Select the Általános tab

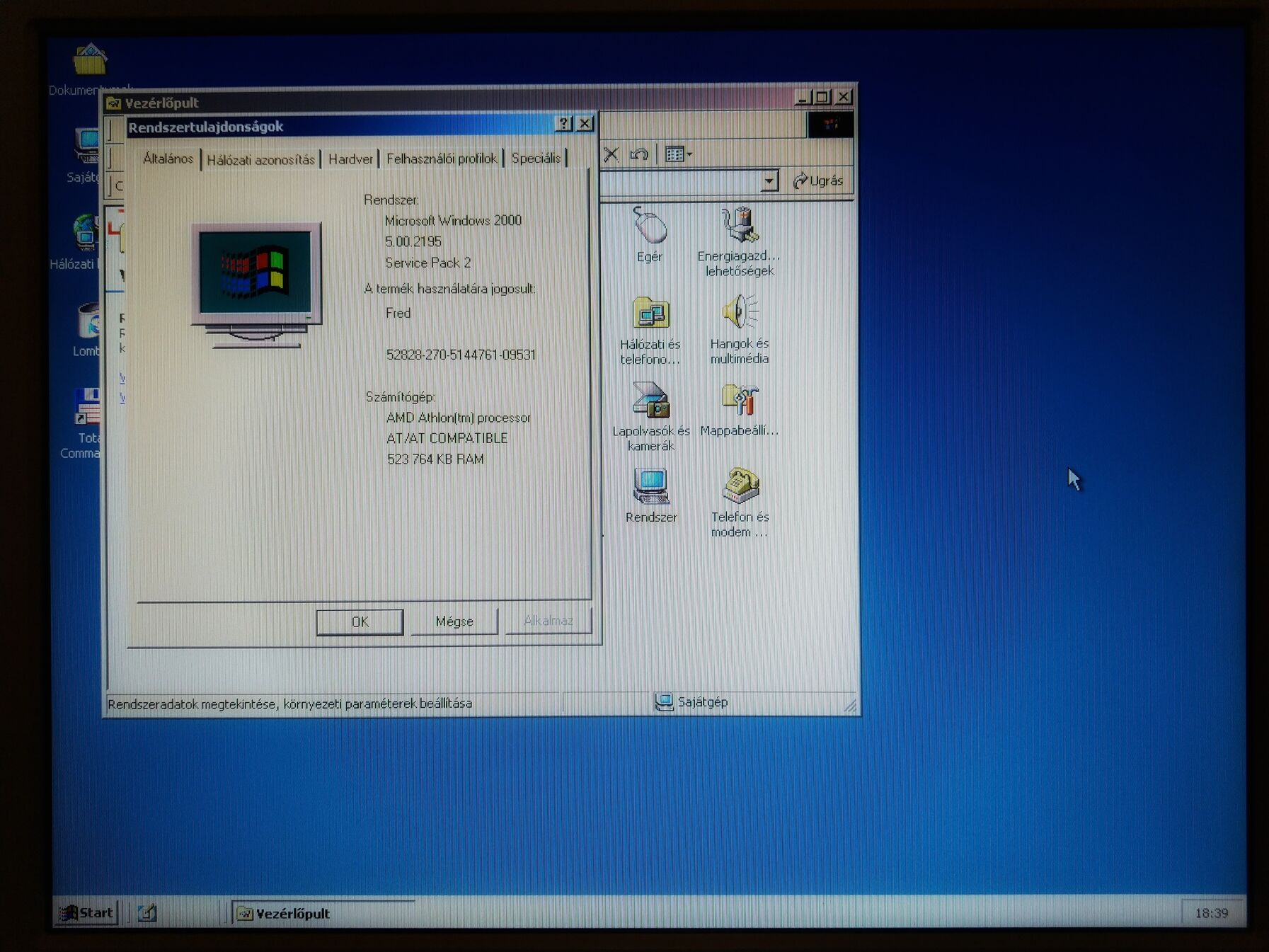[x=168, y=158]
